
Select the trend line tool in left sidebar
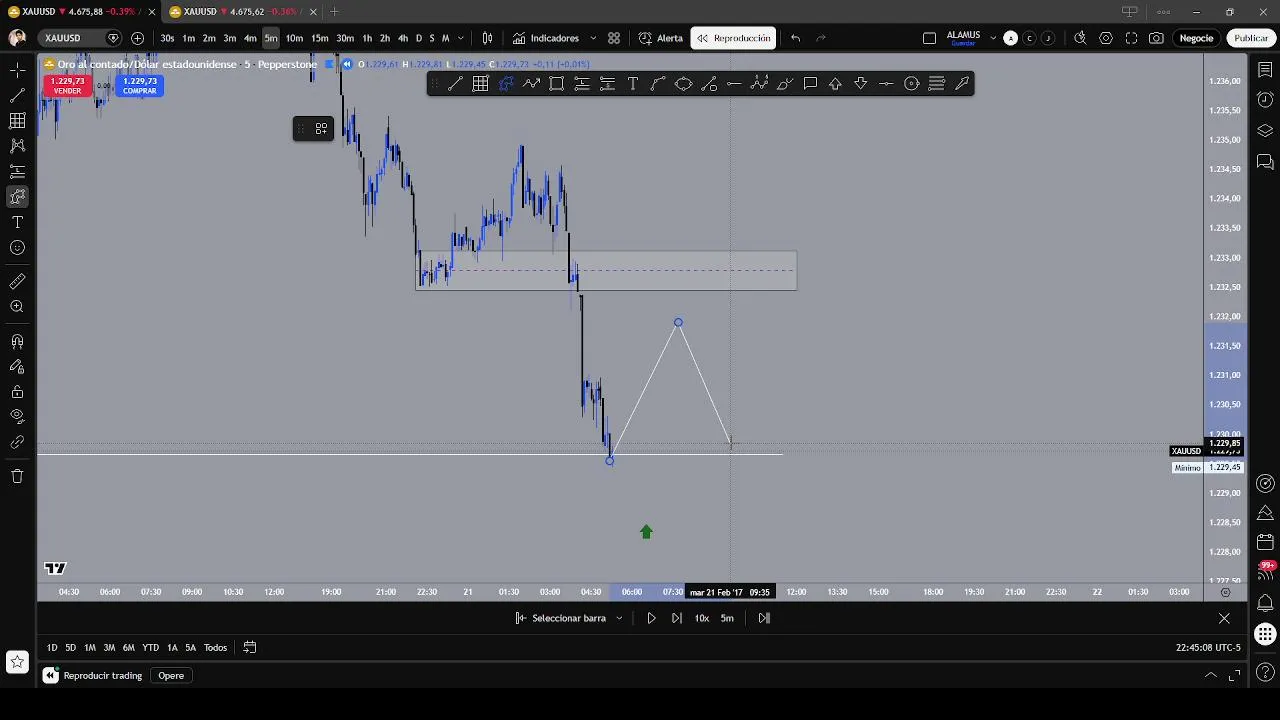(17, 96)
